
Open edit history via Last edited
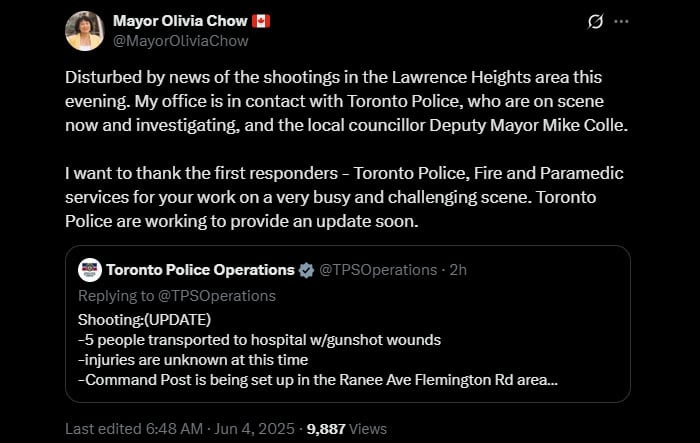(134, 429)
